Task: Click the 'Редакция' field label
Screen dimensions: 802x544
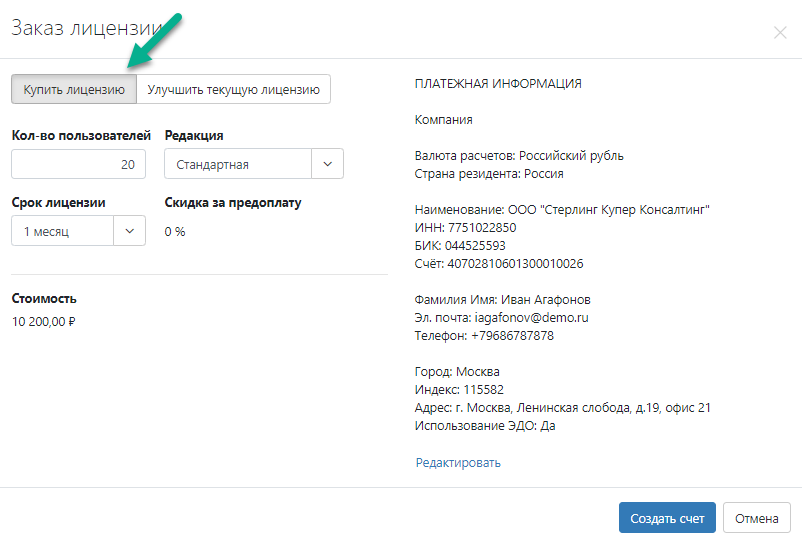Action: tap(194, 135)
